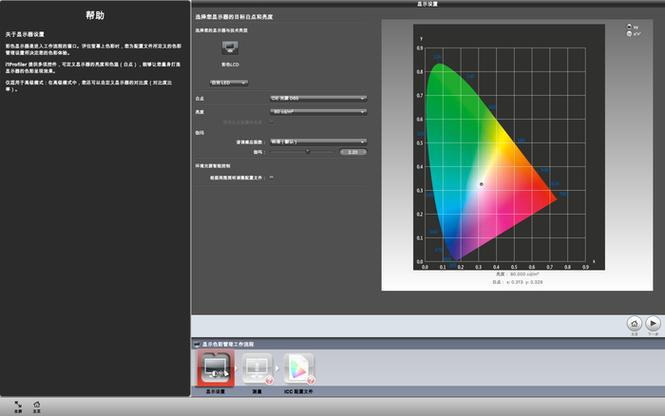Click the white point xy readout below chart

(x=517, y=282)
